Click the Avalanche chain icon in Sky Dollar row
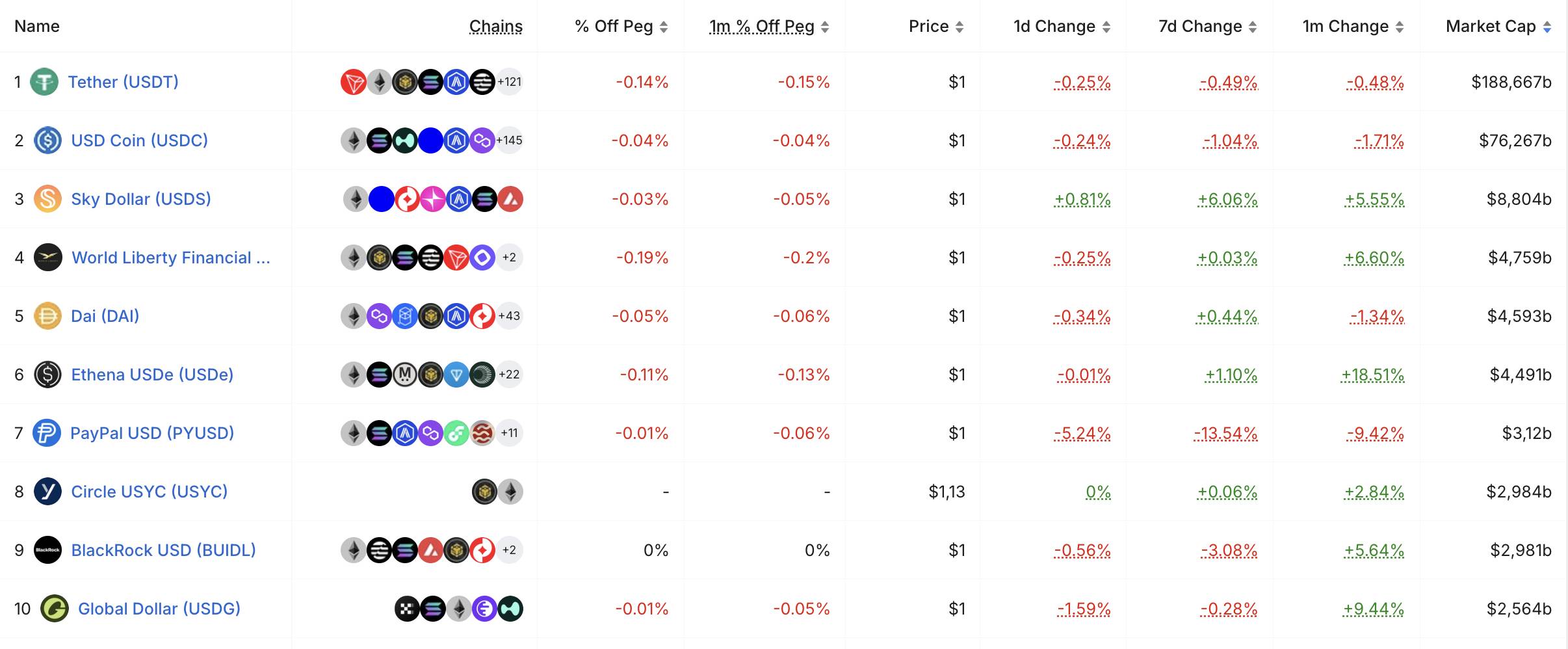 coord(510,199)
